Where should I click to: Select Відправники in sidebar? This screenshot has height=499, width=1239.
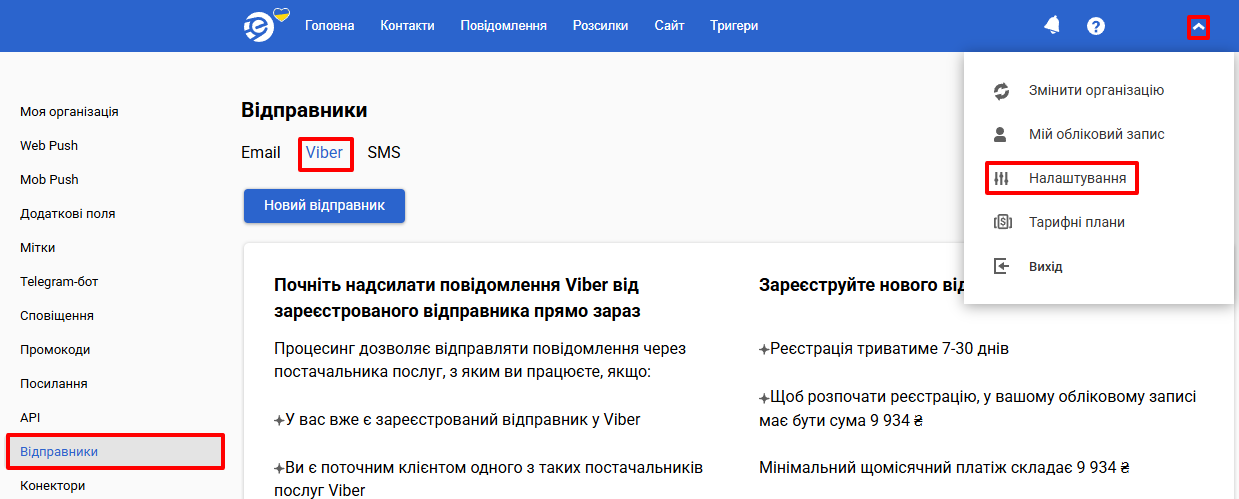[x=116, y=451]
